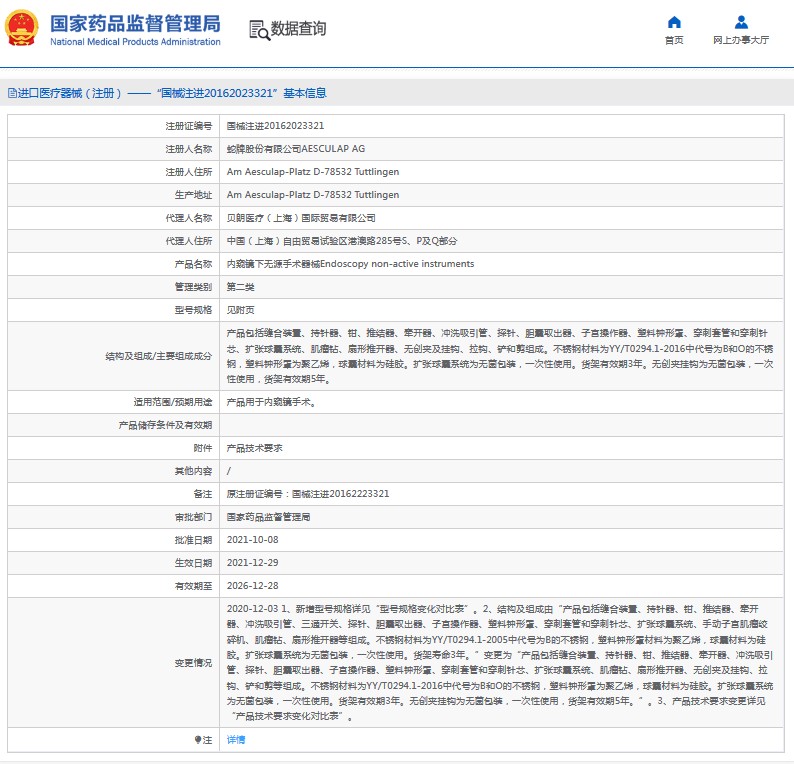Click the 网上办事大厅 label
This screenshot has height=764, width=794.
tap(741, 40)
